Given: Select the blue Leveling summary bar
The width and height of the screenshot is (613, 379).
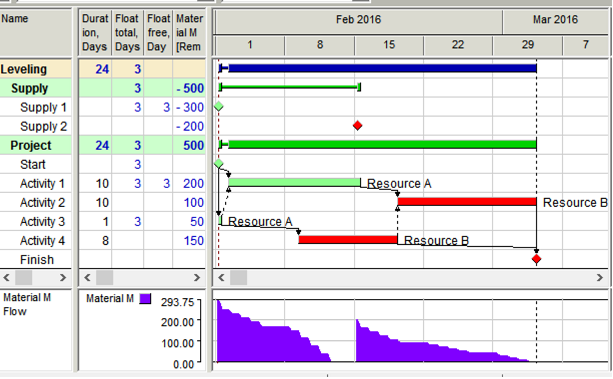Looking at the screenshot, I should tap(378, 68).
